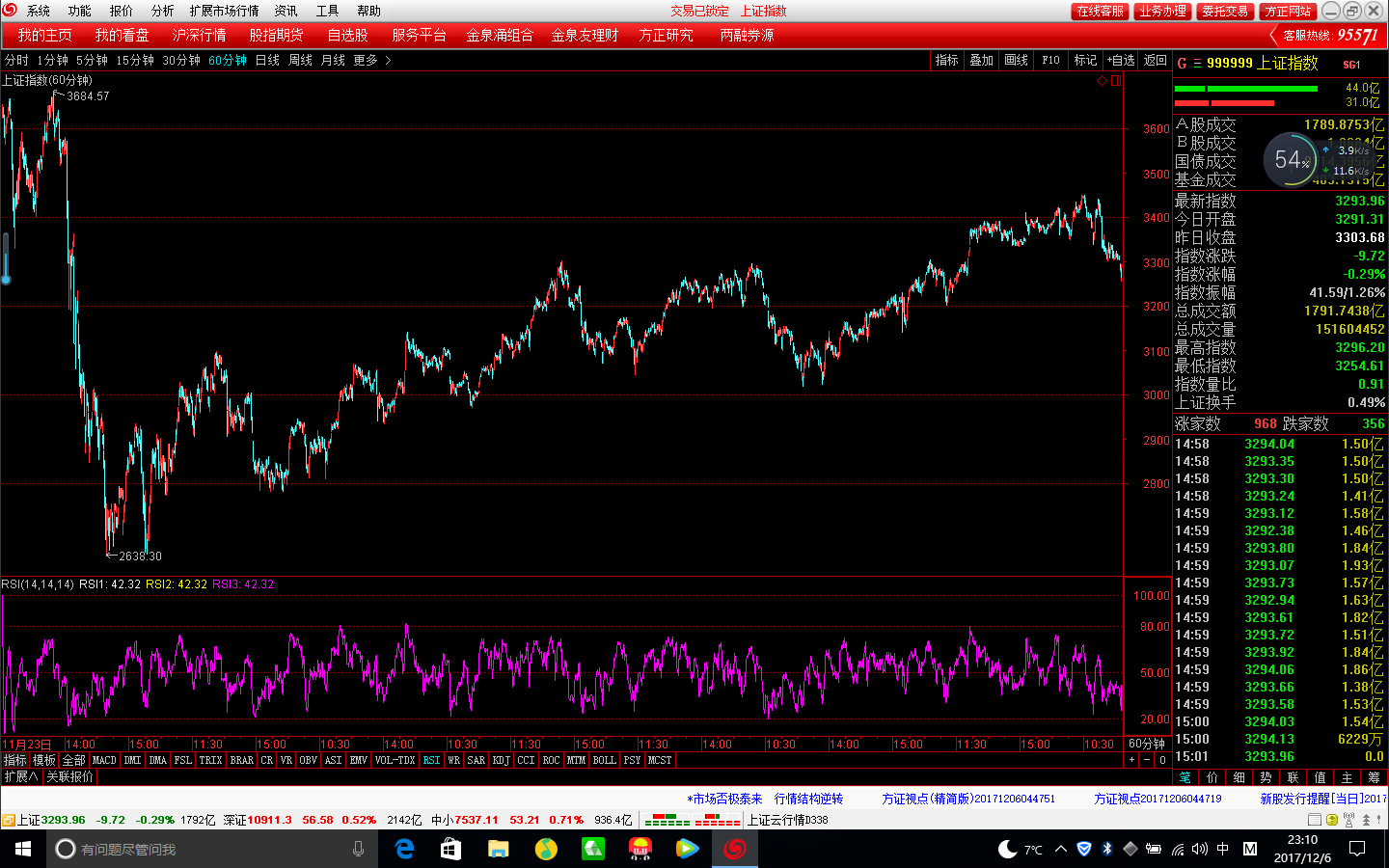The width and height of the screenshot is (1389, 868).
Task: Click the Cortana search box
Action: click(210, 849)
